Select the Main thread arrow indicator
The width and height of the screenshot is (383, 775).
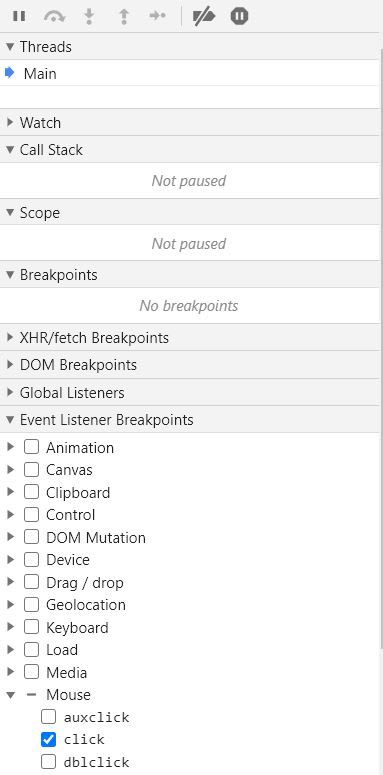tap(10, 73)
